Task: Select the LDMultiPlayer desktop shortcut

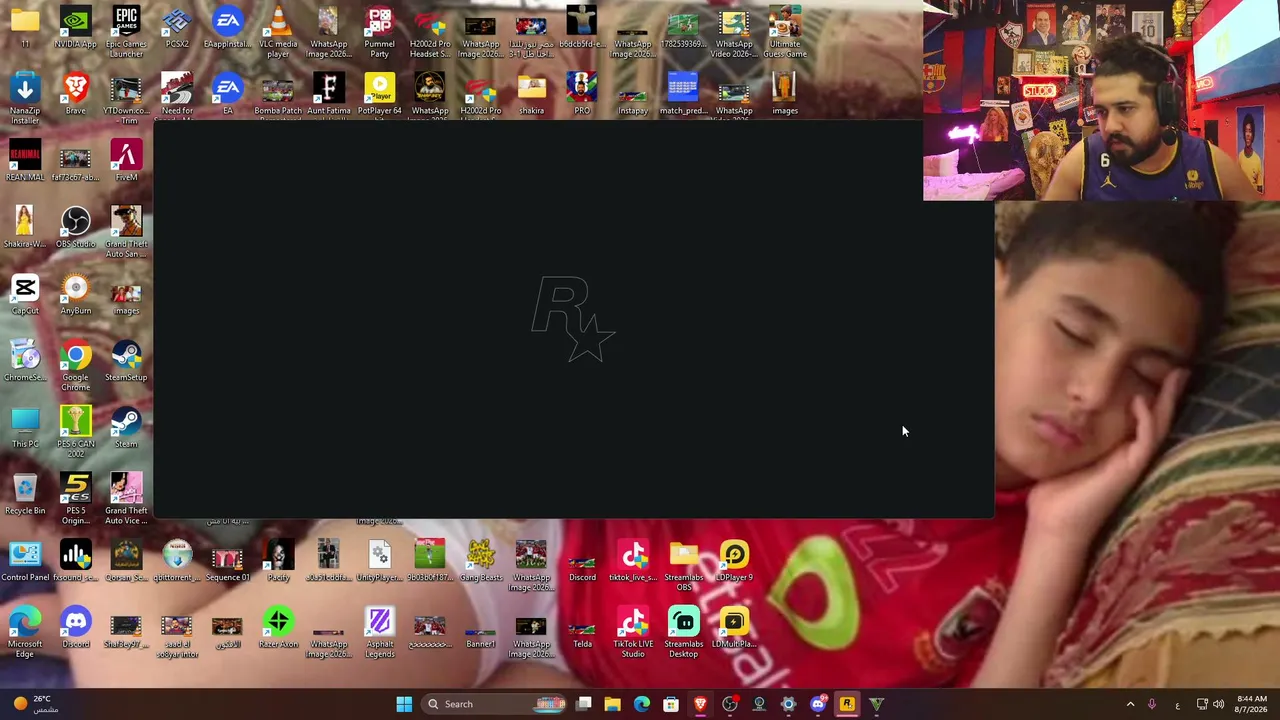Action: (734, 628)
